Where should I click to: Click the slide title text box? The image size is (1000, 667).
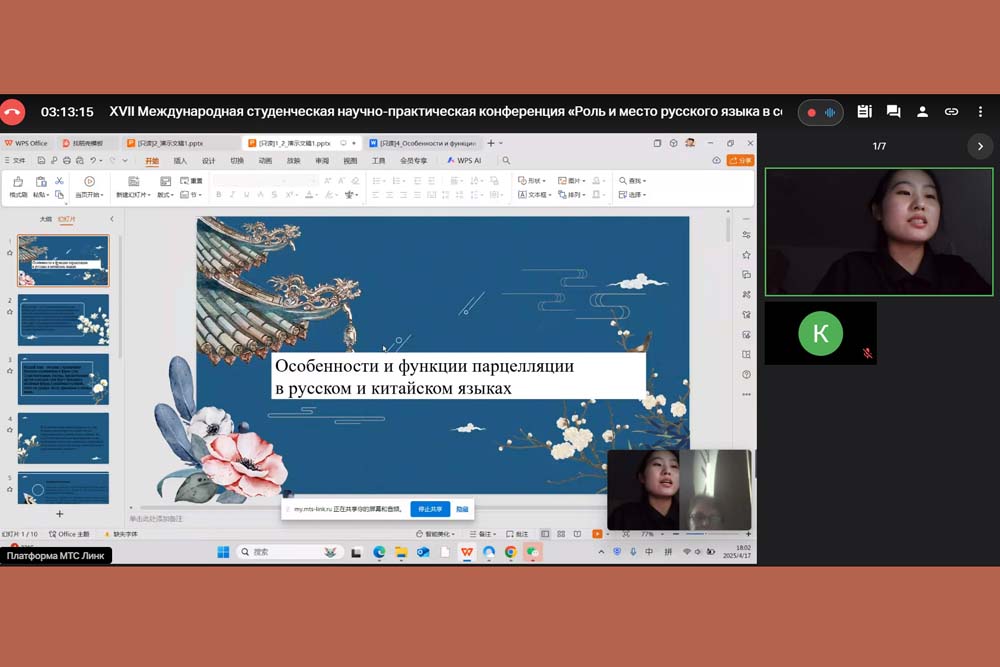(x=459, y=376)
